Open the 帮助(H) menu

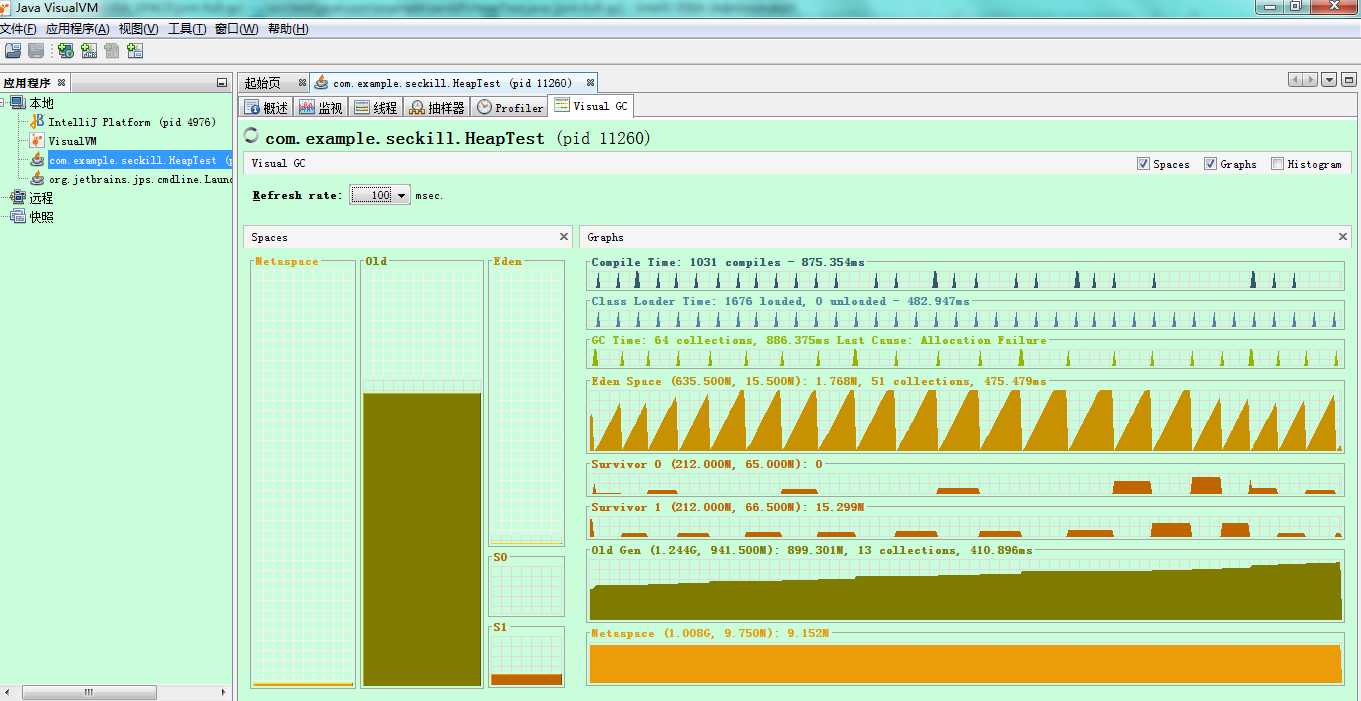coord(288,29)
